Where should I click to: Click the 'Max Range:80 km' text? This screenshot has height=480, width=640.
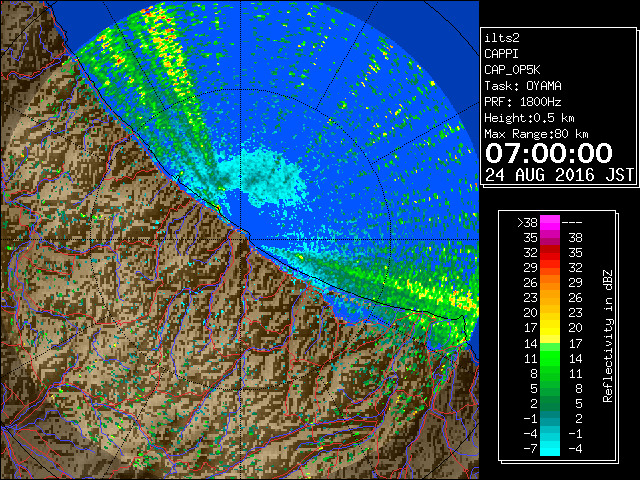coord(536,134)
